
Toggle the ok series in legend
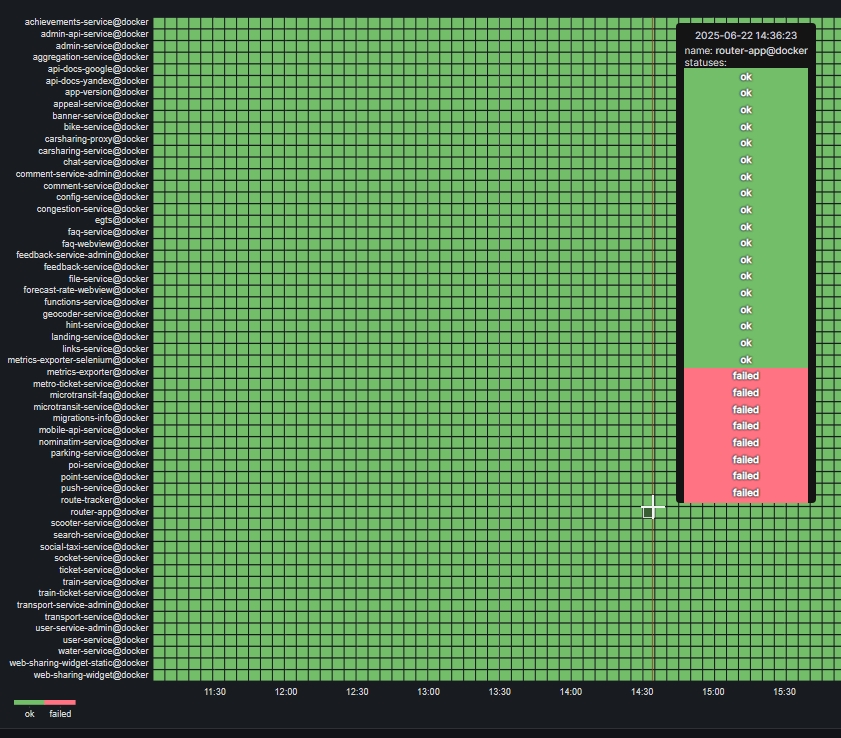click(x=29, y=714)
